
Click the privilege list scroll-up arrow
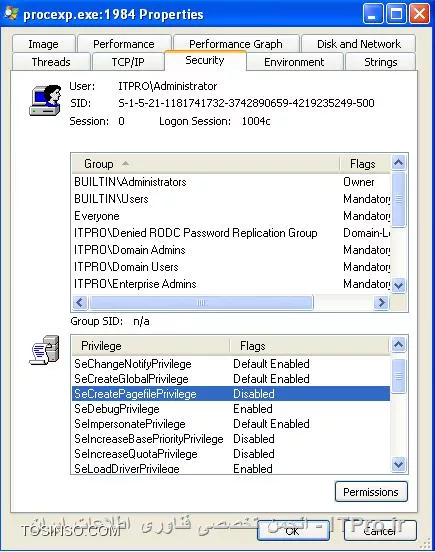(398, 345)
